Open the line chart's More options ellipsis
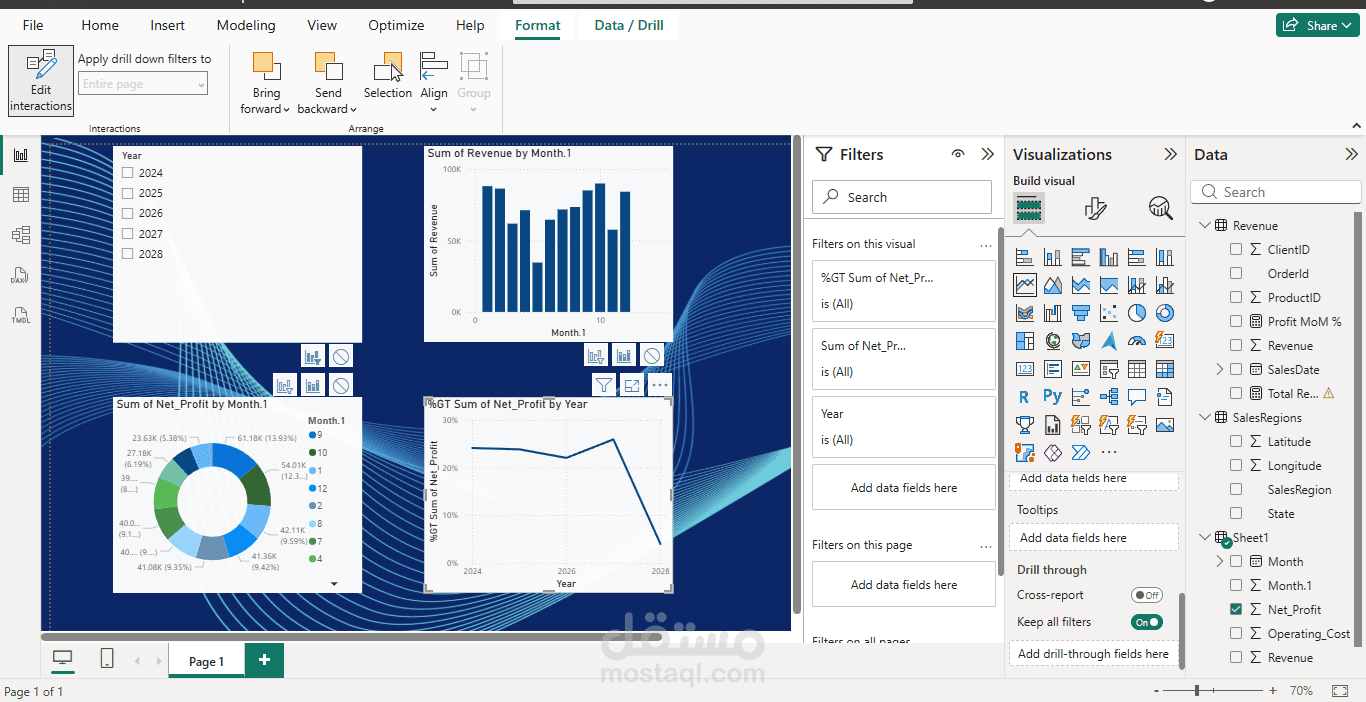 point(659,385)
